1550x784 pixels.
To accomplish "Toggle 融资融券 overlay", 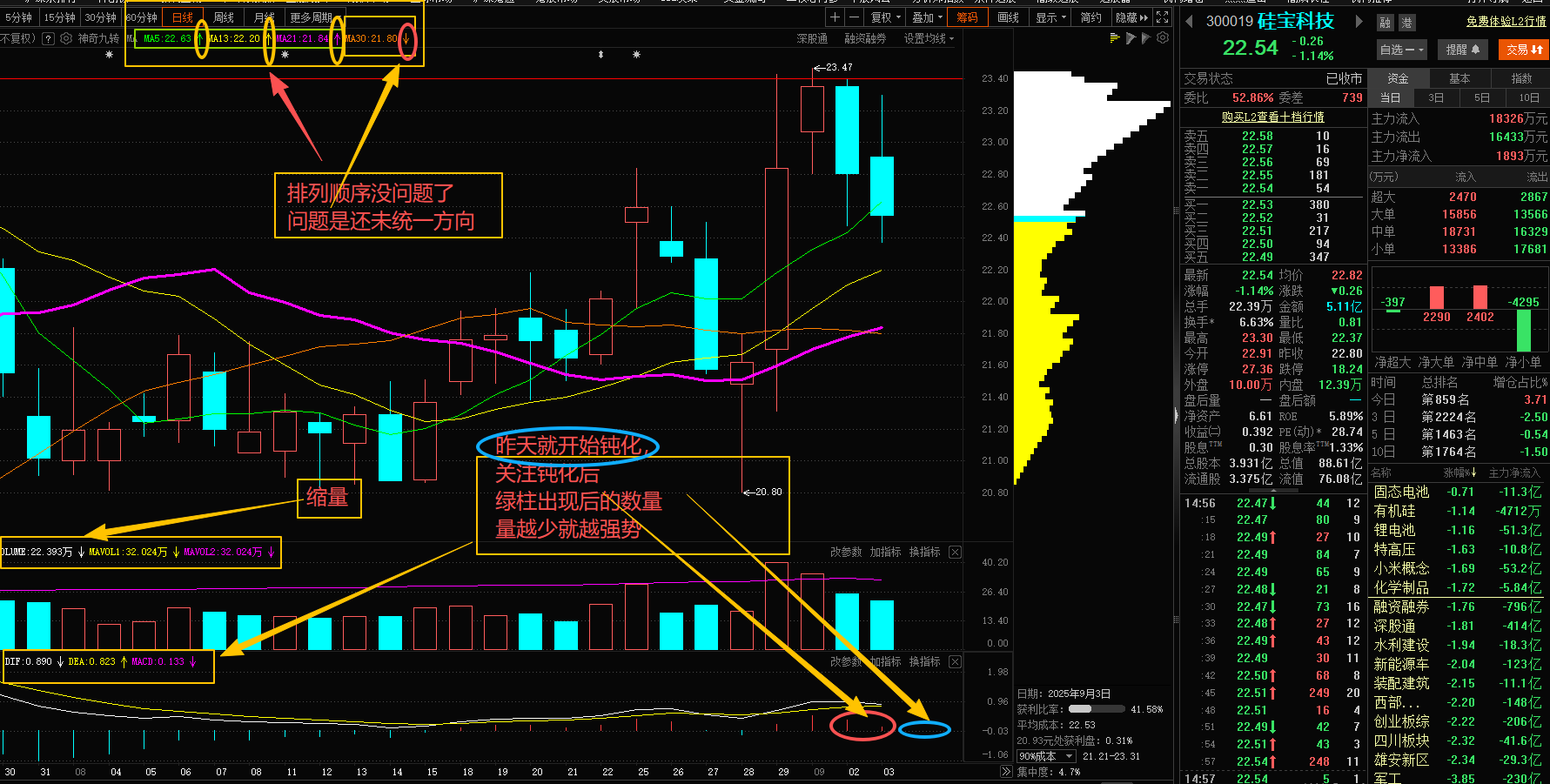I will point(865,38).
